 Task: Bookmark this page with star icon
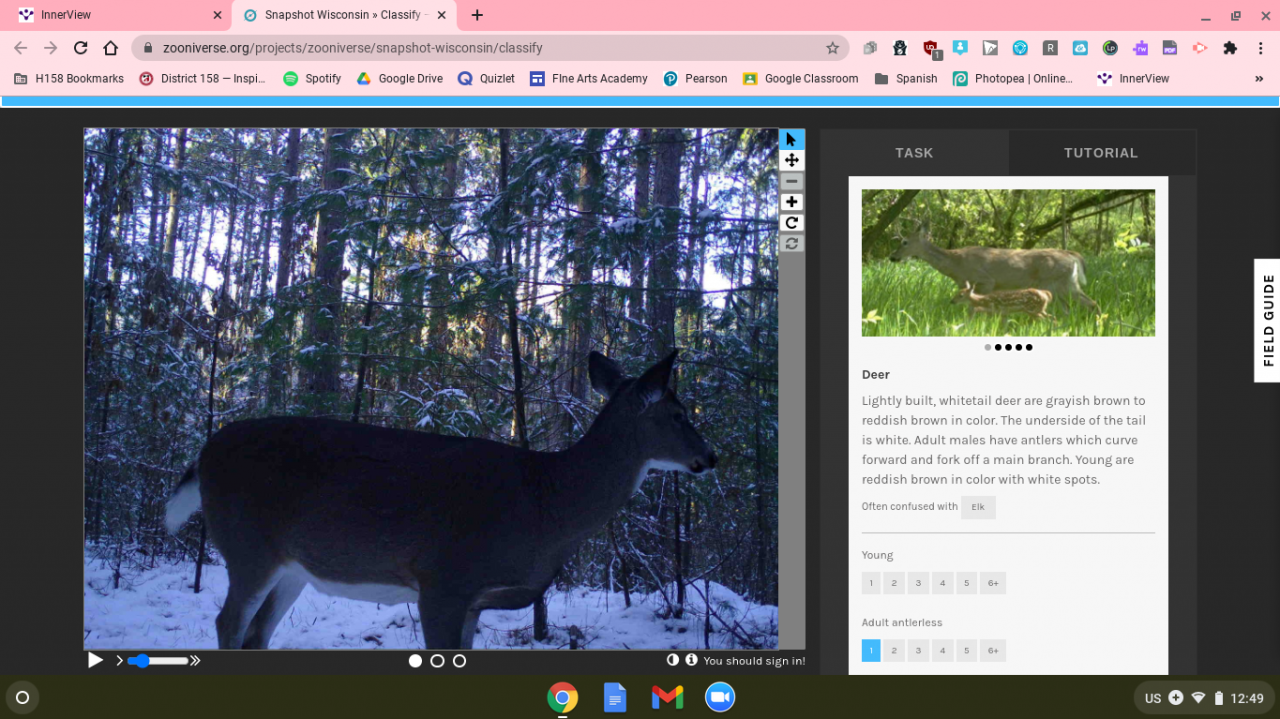pyautogui.click(x=832, y=47)
